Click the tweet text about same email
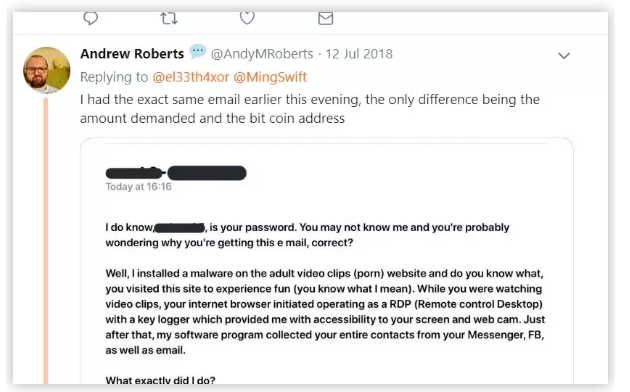 310,109
